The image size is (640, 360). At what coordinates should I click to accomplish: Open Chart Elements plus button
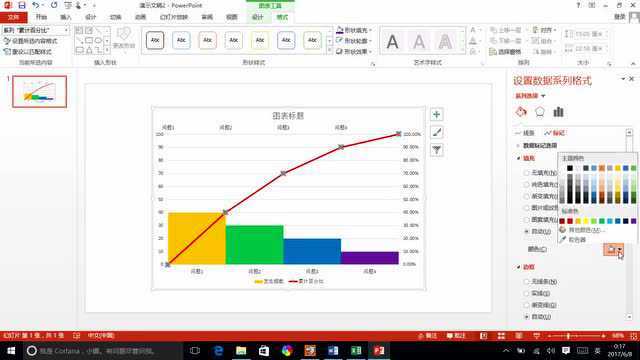pyautogui.click(x=436, y=115)
